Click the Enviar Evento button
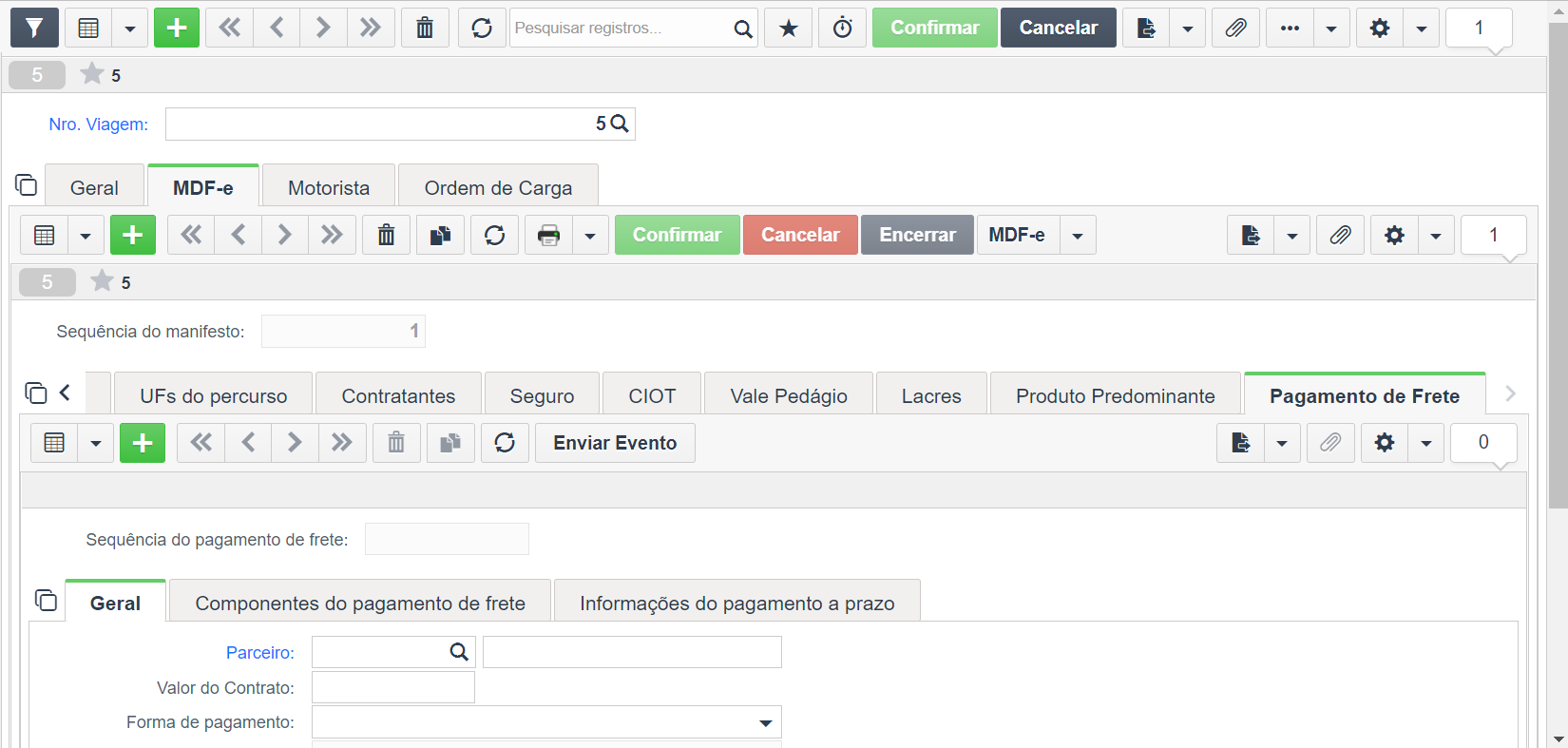This screenshot has height=748, width=1568. point(615,443)
